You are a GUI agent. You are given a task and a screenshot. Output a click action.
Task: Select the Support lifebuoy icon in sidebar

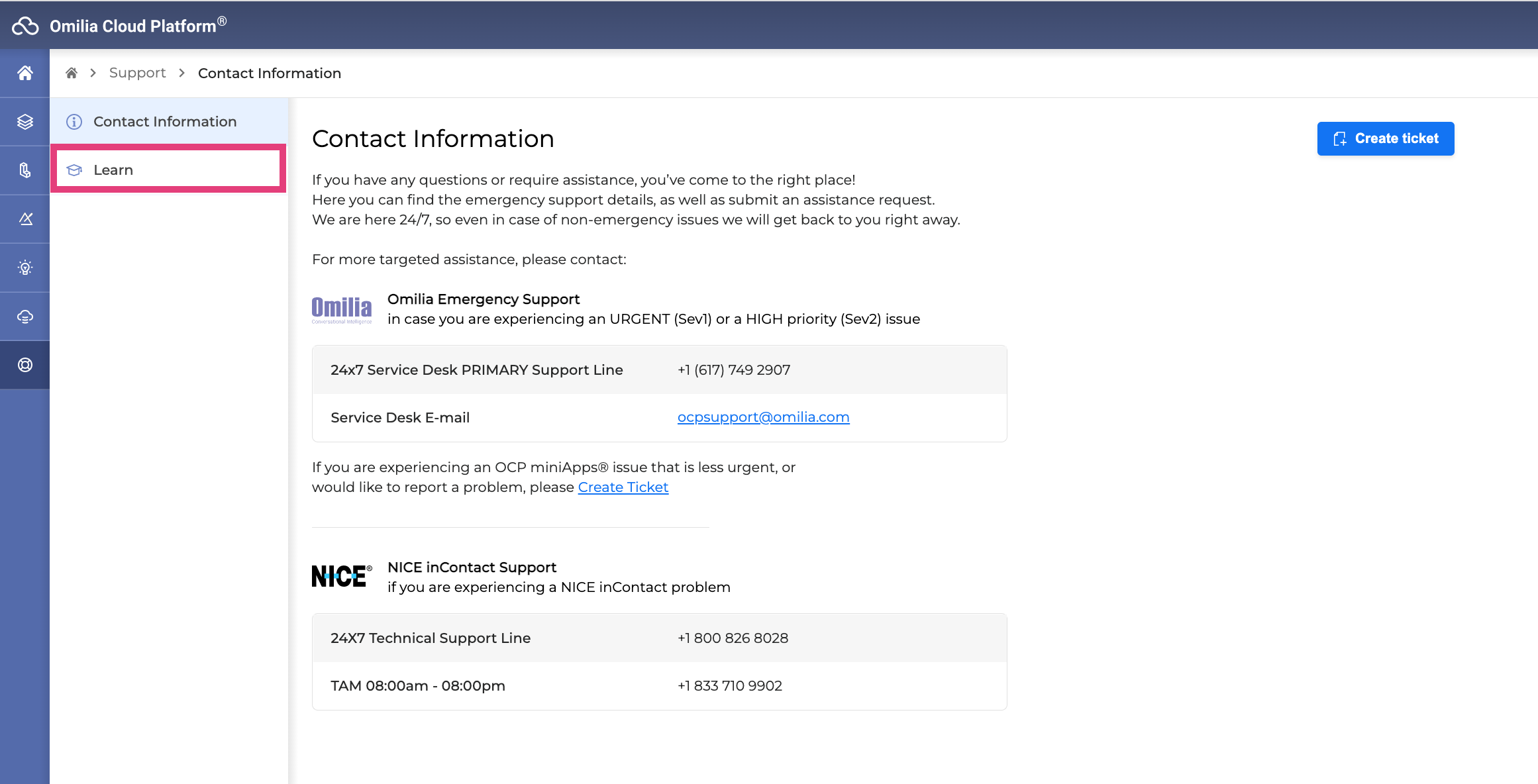[25, 365]
